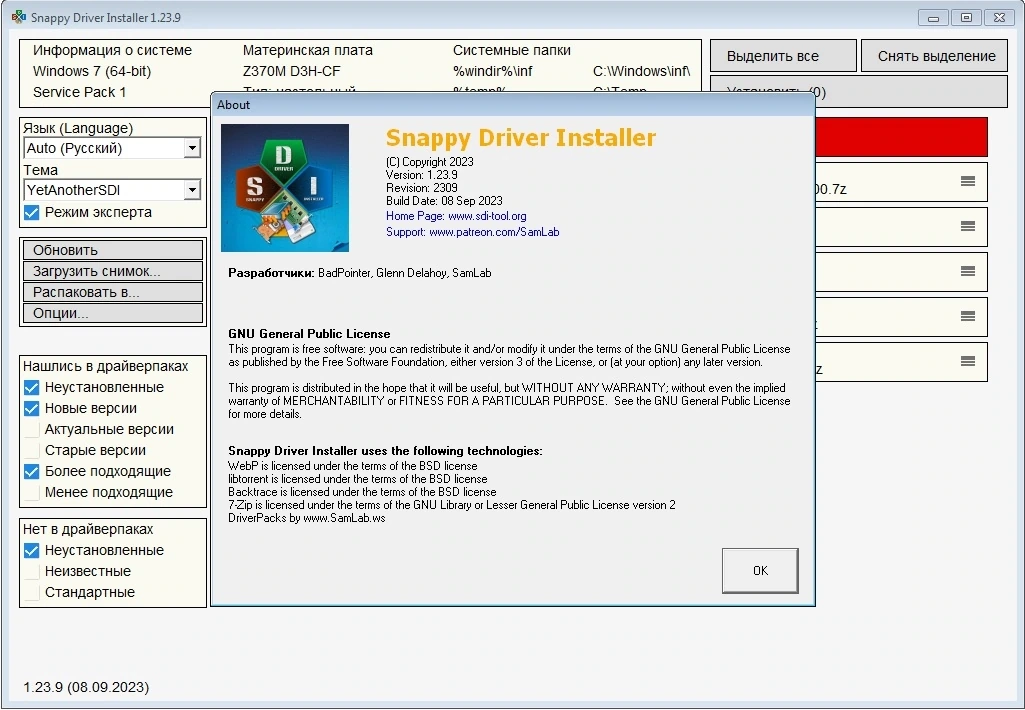Enable the Актуальные версии checkbox

click(31, 430)
